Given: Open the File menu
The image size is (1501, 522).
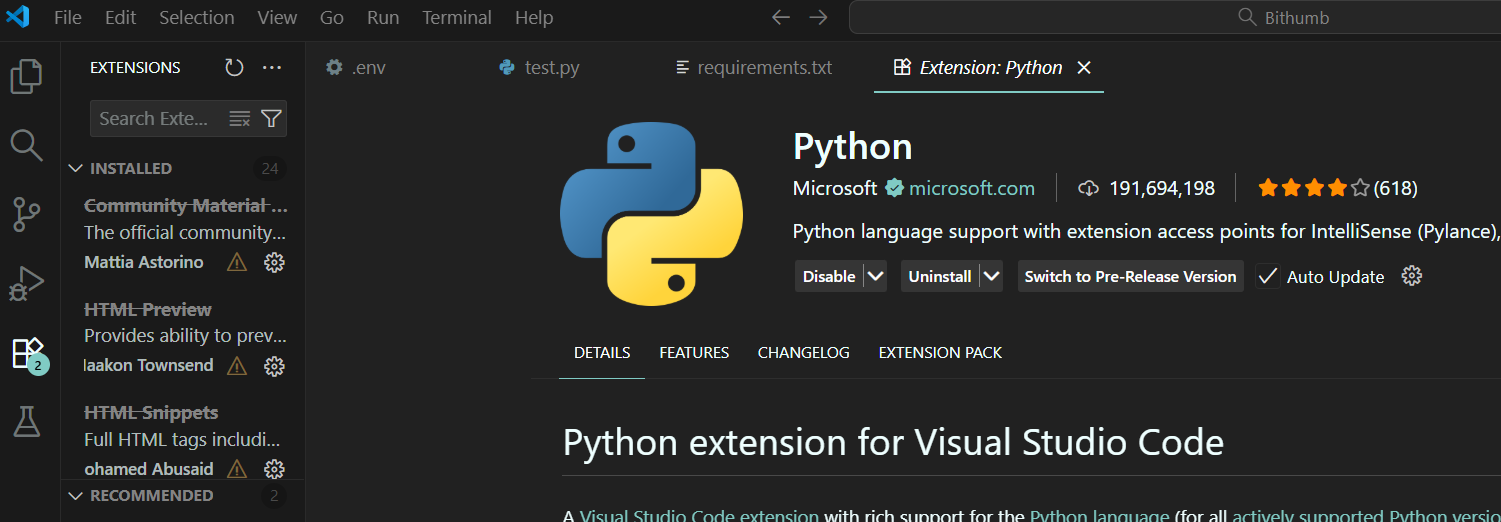Looking at the screenshot, I should click(x=68, y=17).
